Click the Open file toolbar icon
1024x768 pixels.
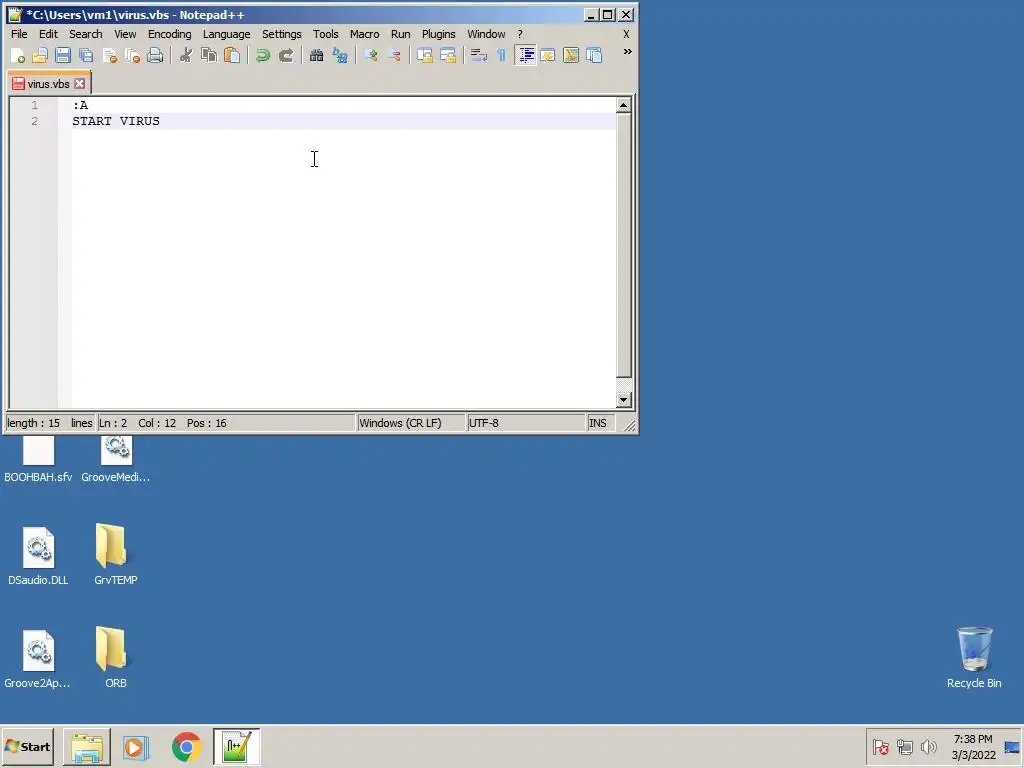40,56
